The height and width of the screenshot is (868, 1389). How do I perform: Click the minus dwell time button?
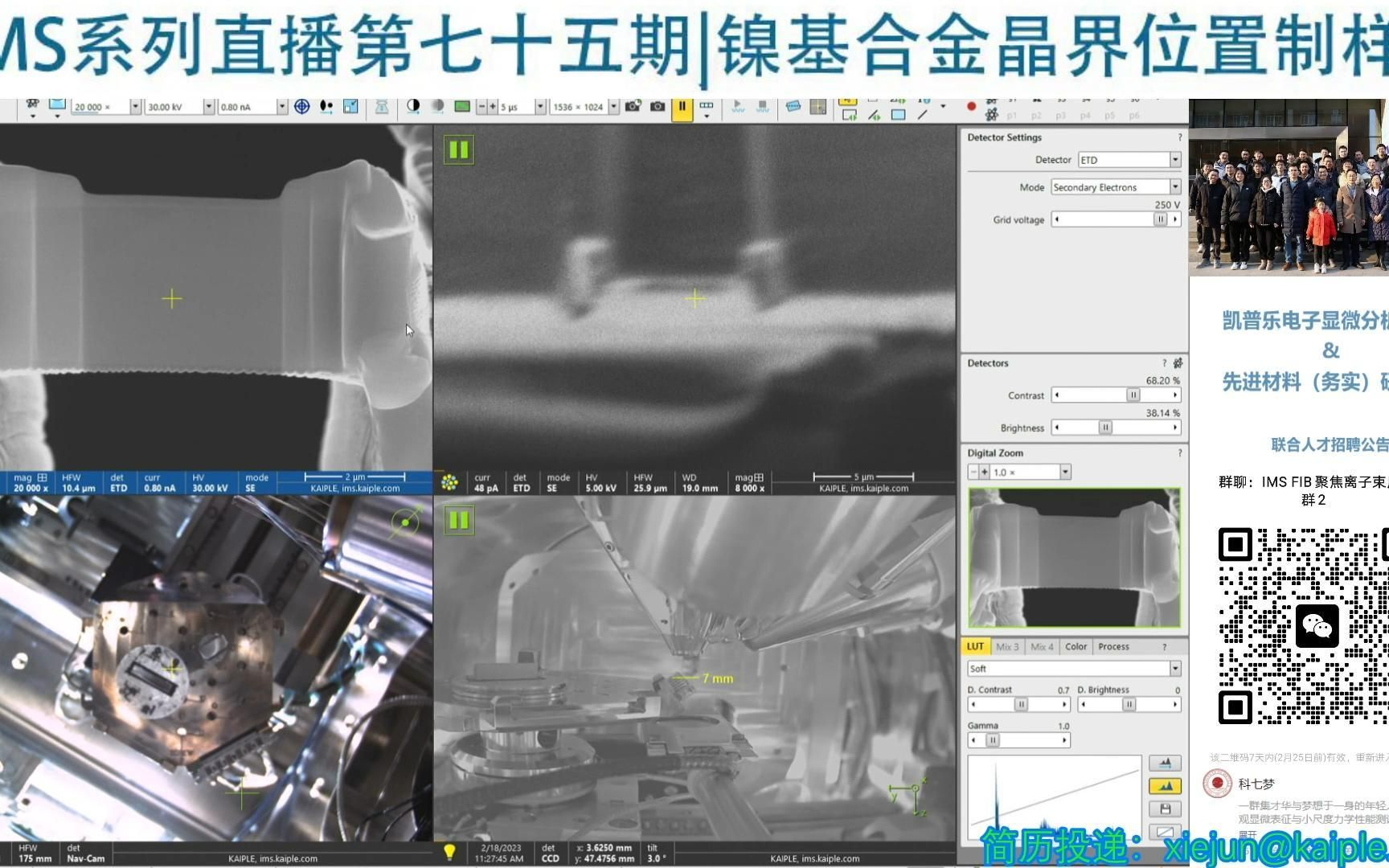[x=481, y=107]
